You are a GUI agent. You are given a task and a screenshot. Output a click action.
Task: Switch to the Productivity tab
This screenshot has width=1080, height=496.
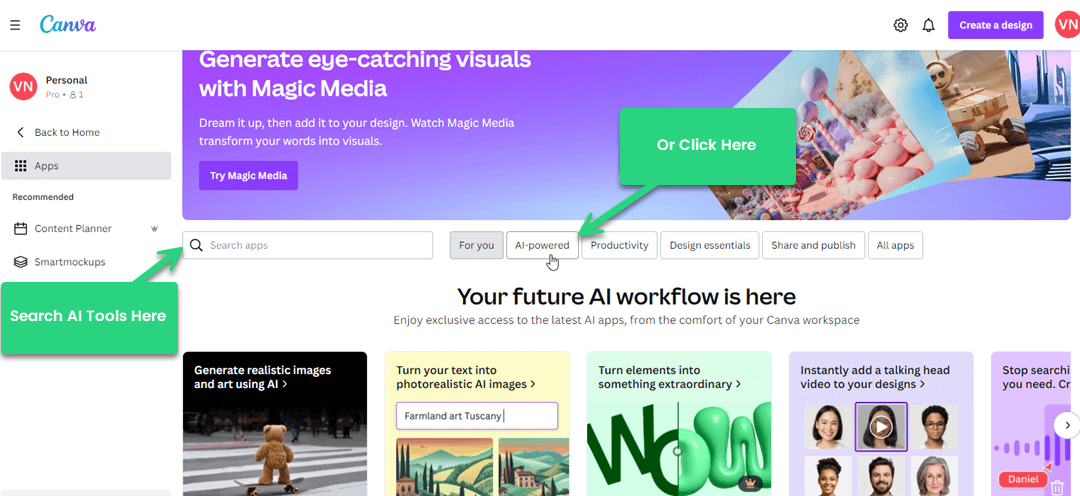pos(619,245)
